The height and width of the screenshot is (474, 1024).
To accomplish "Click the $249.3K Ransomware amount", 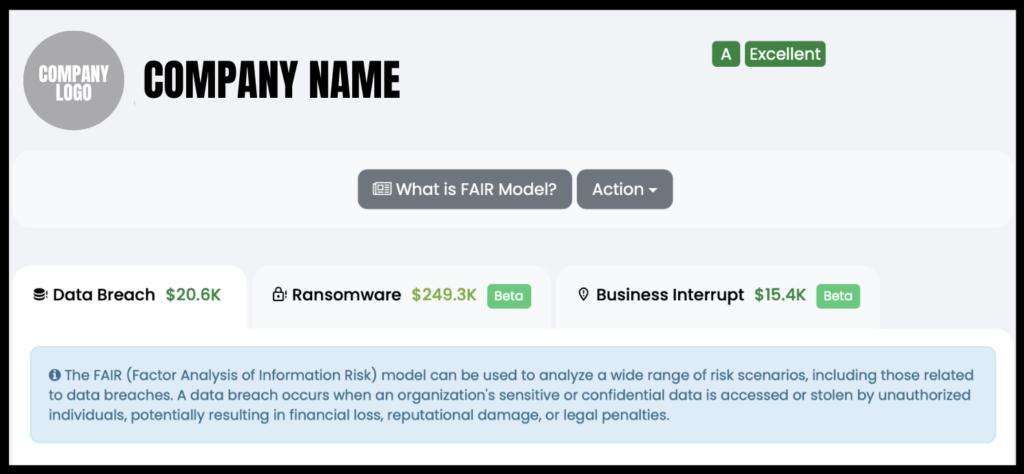I will point(444,295).
